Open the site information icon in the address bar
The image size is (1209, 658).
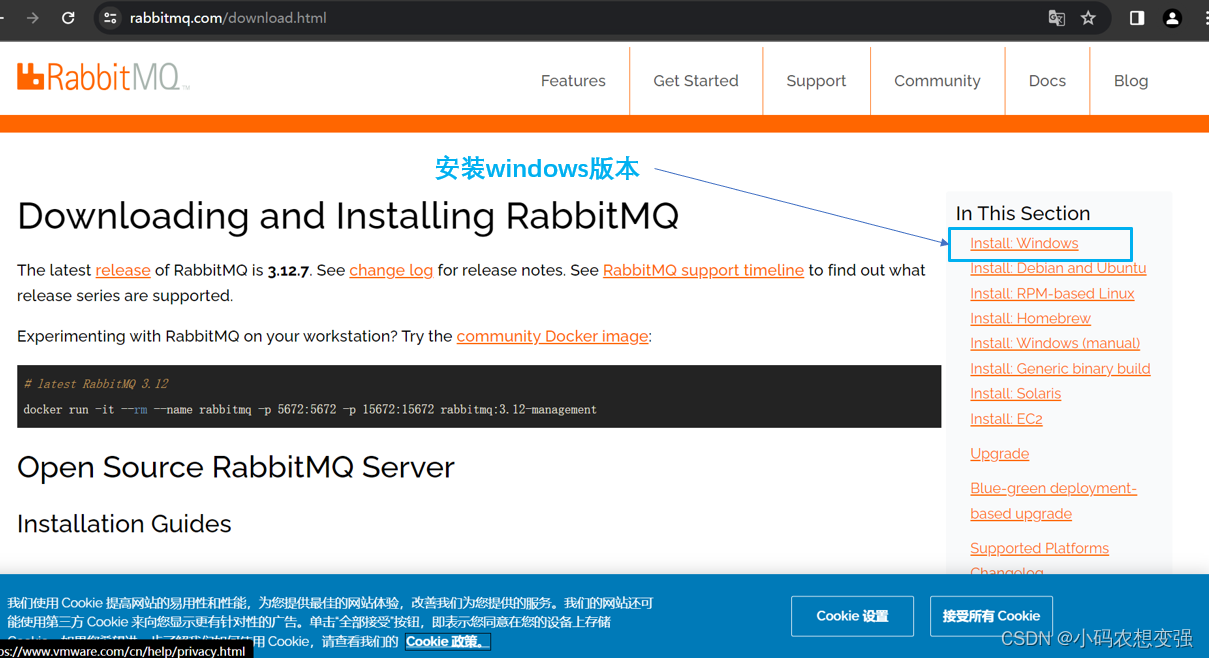click(x=111, y=18)
